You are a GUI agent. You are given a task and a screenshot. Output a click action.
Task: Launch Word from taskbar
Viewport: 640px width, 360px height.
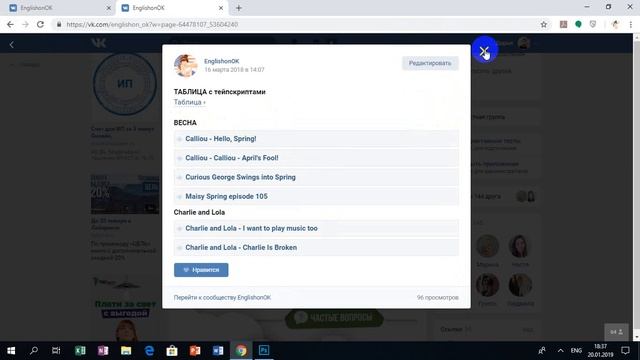tap(218, 351)
